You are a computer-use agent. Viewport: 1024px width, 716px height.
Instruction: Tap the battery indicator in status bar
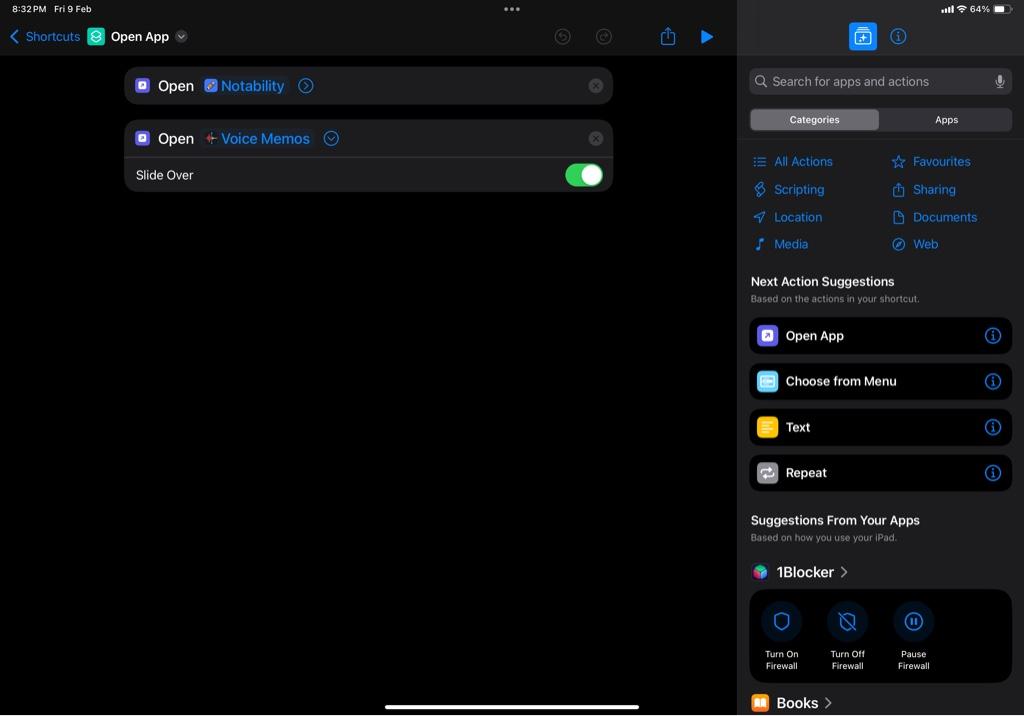[x=1002, y=9]
